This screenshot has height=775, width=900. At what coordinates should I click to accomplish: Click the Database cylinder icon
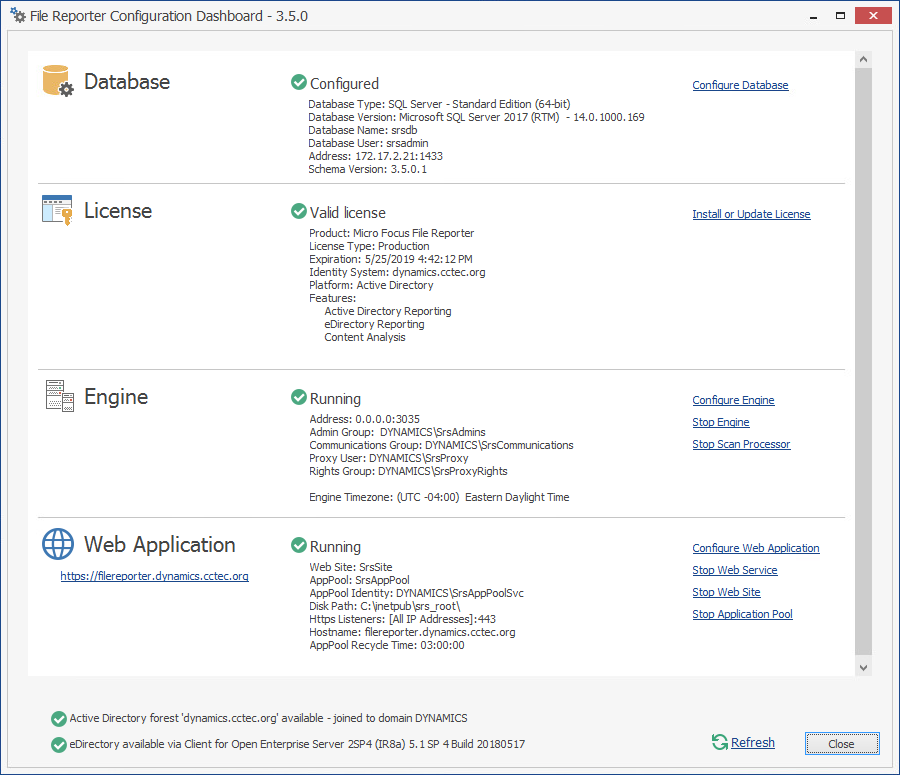tap(58, 81)
